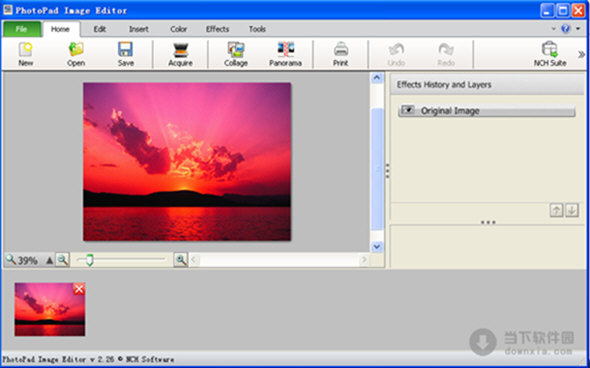Screen dimensions: 590x368
Task: Show more toolbar items via double chevron
Action: pos(581,55)
